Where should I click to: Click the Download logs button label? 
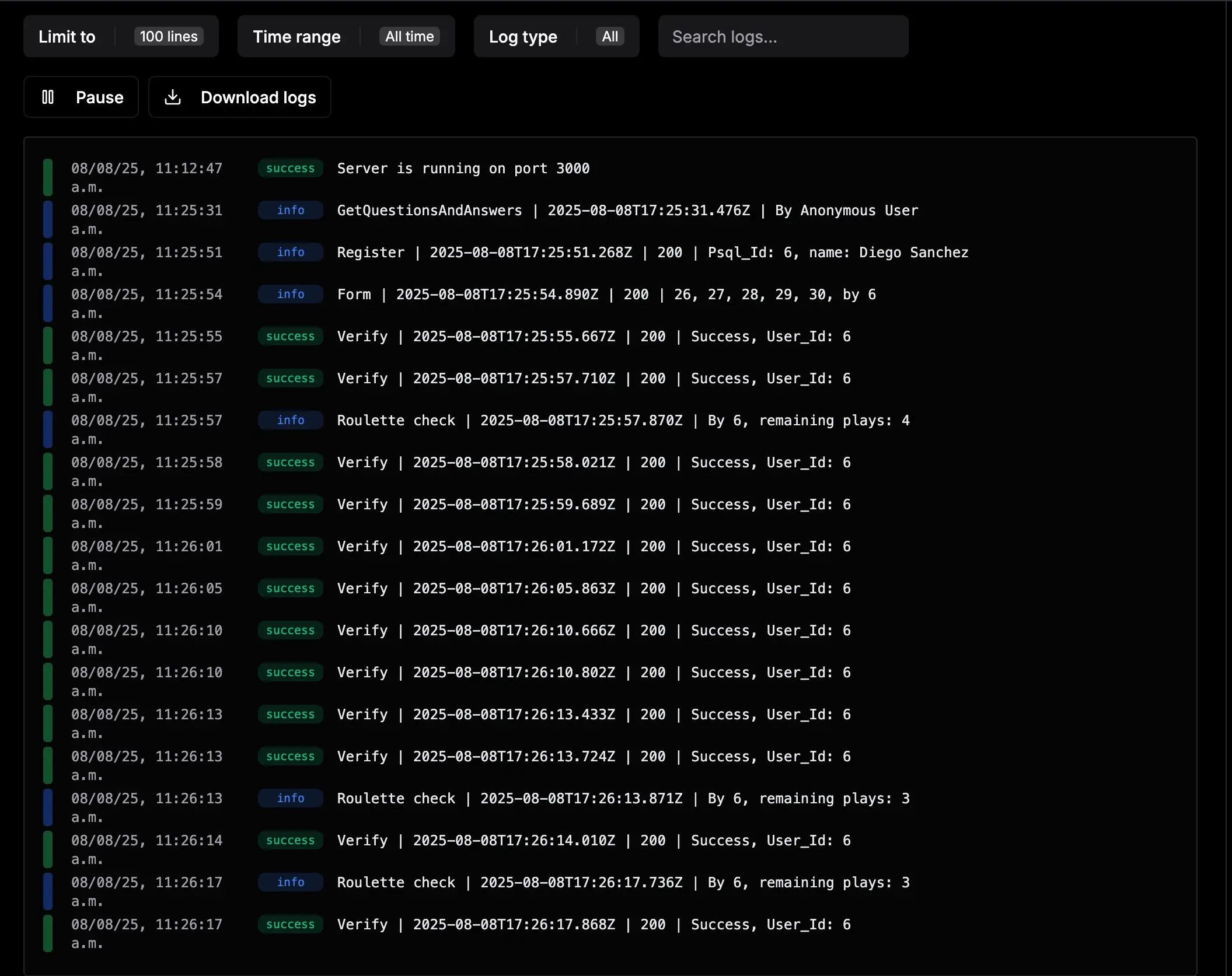(259, 97)
